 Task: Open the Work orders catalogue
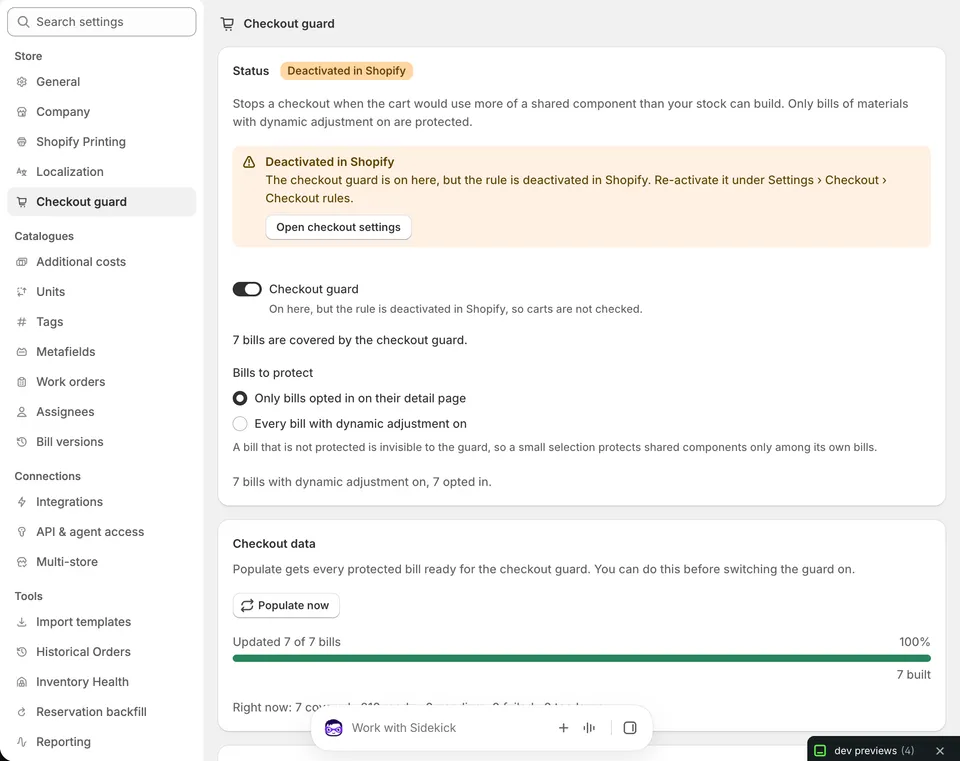102,381
